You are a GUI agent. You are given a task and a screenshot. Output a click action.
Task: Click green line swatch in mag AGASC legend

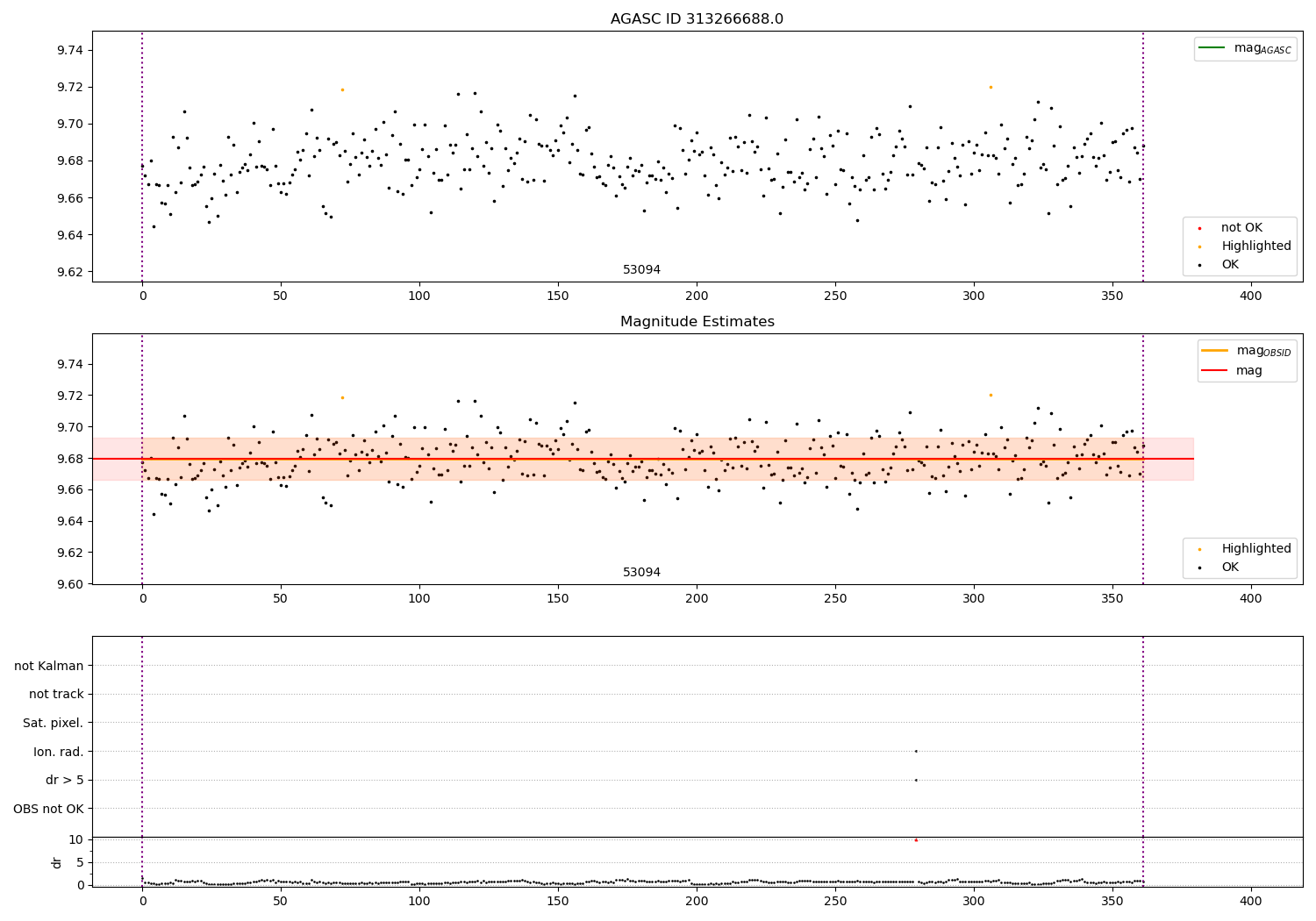coord(1212,48)
